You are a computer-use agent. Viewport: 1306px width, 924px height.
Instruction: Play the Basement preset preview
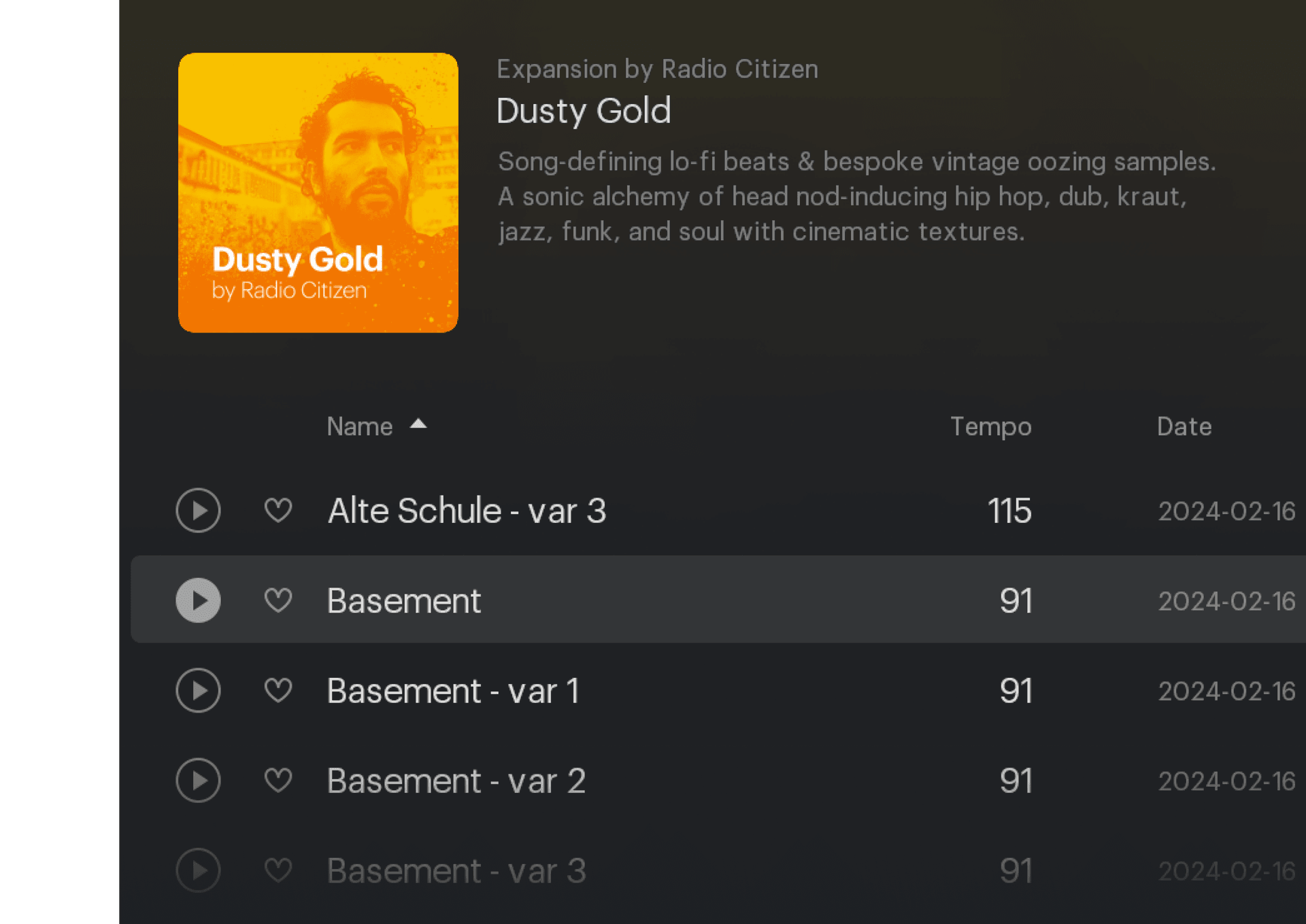click(198, 600)
